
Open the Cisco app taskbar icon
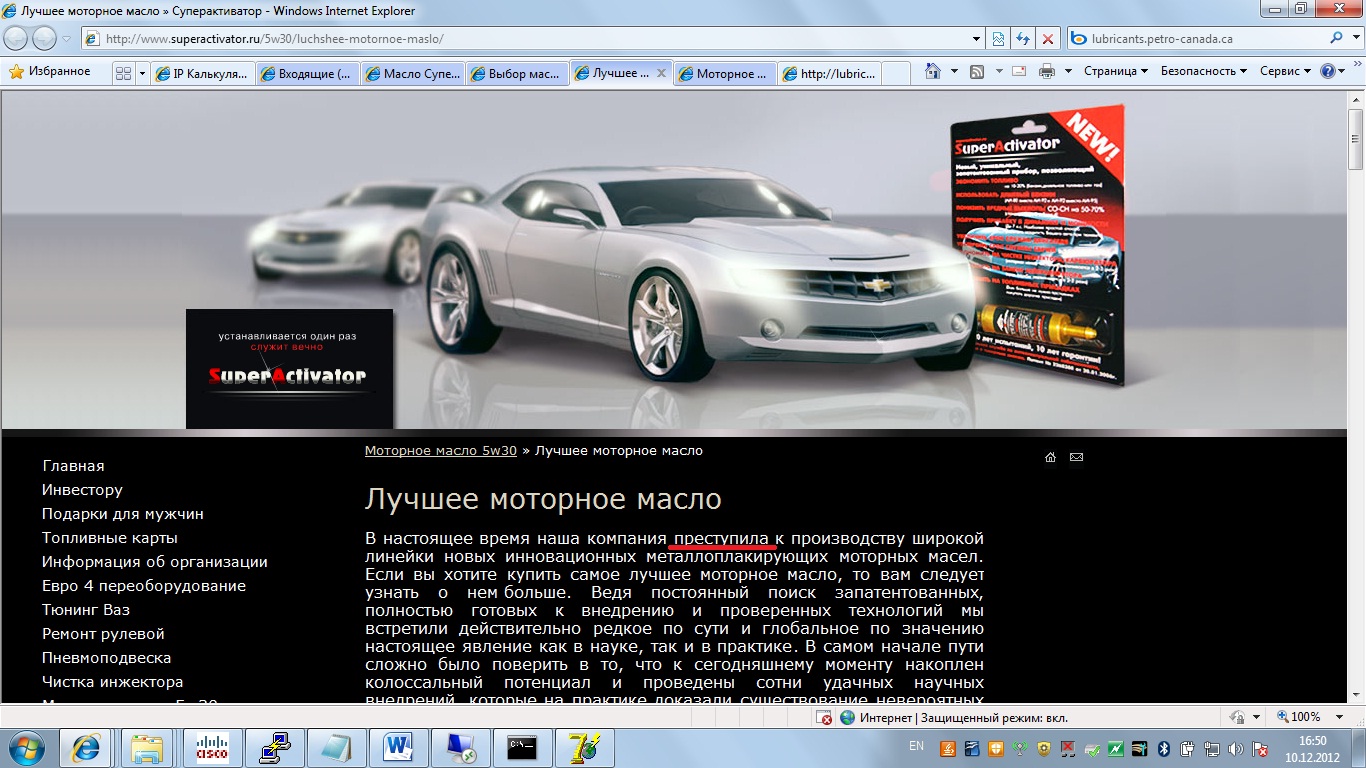click(212, 747)
